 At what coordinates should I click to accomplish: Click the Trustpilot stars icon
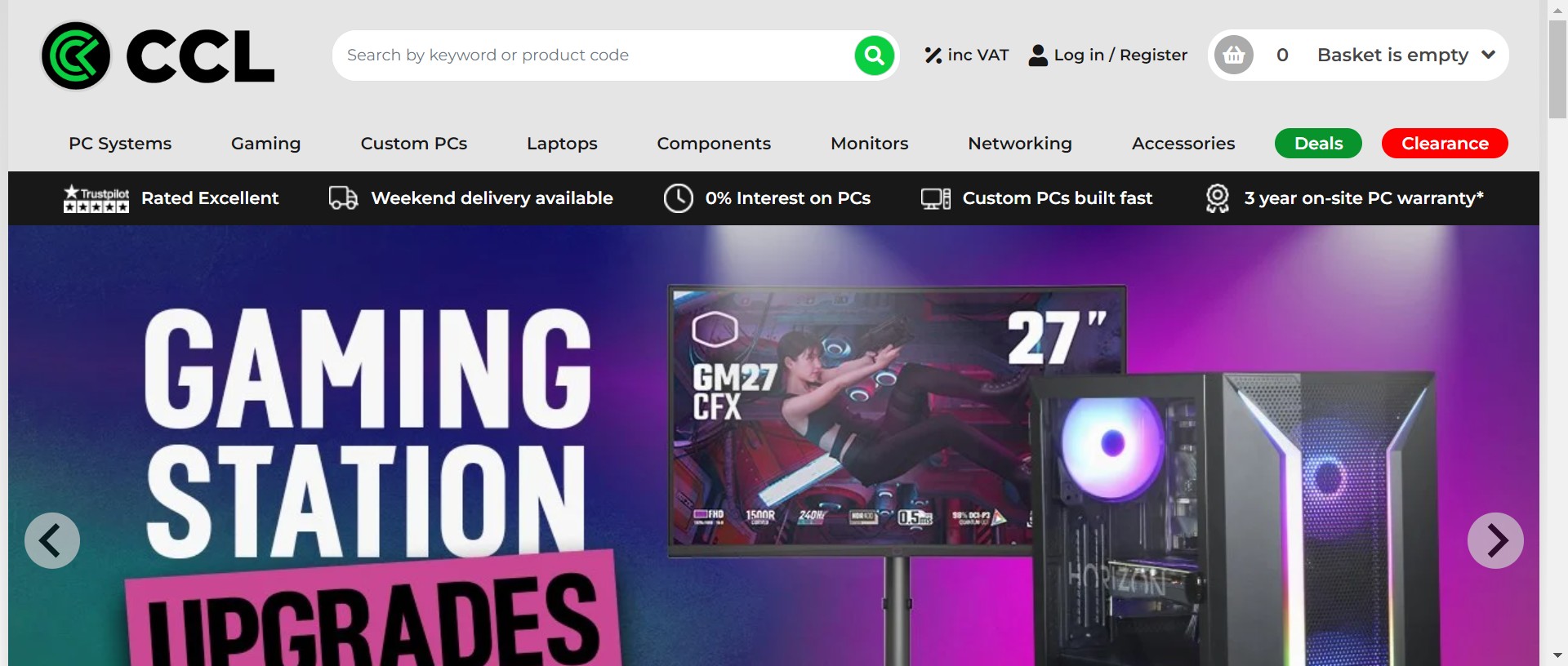pyautogui.click(x=96, y=198)
